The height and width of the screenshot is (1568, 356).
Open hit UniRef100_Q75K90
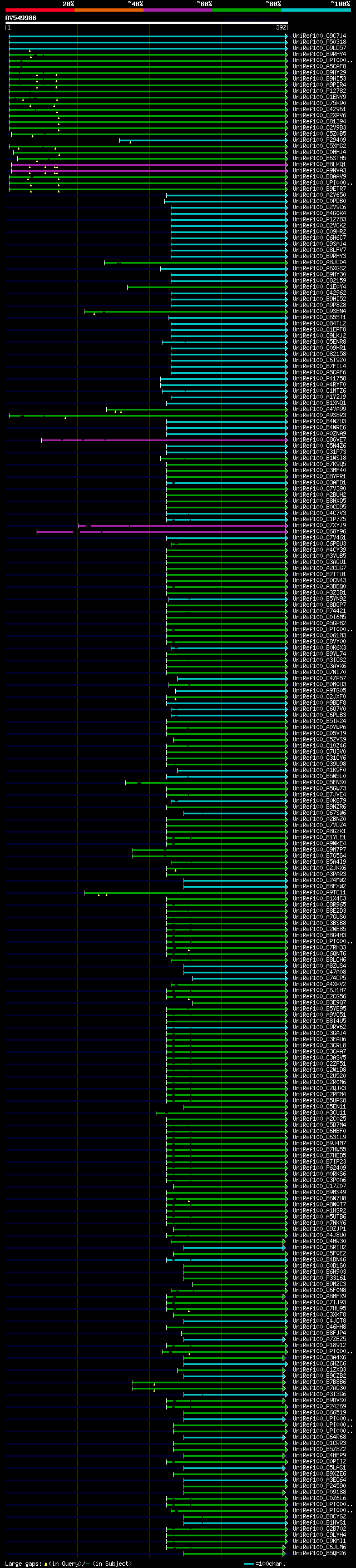coord(319,103)
